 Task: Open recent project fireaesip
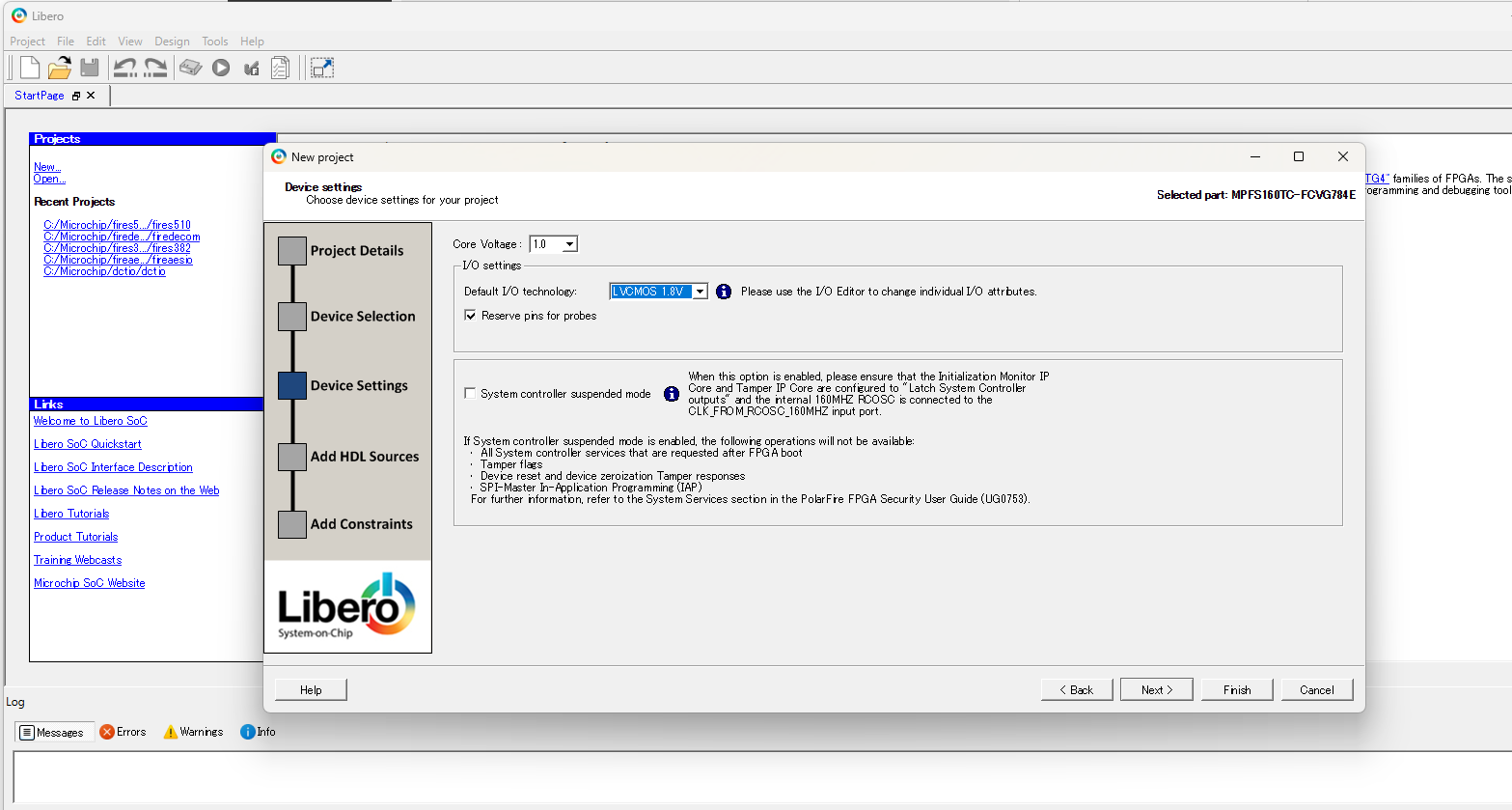[118, 260]
